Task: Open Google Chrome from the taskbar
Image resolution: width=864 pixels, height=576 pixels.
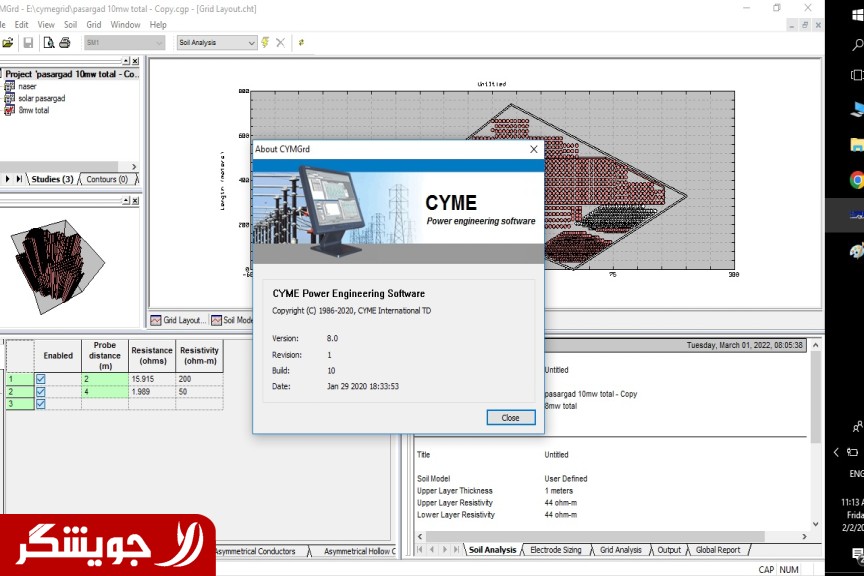Action: pos(857,180)
